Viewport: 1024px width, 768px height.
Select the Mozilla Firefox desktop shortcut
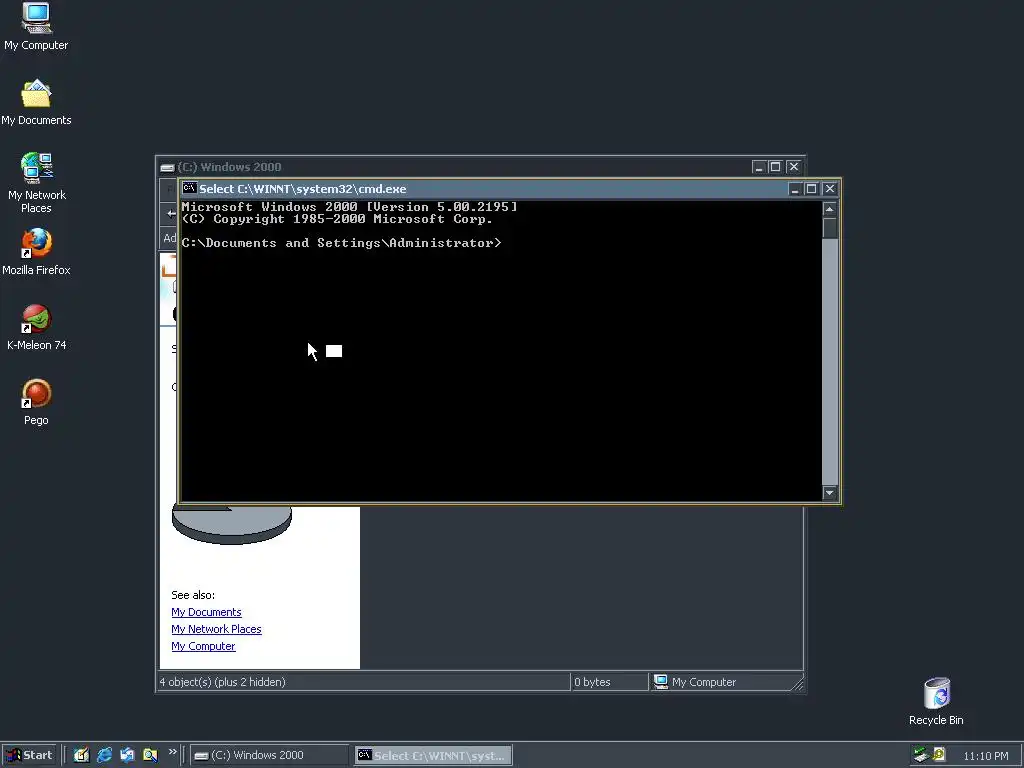(x=36, y=252)
